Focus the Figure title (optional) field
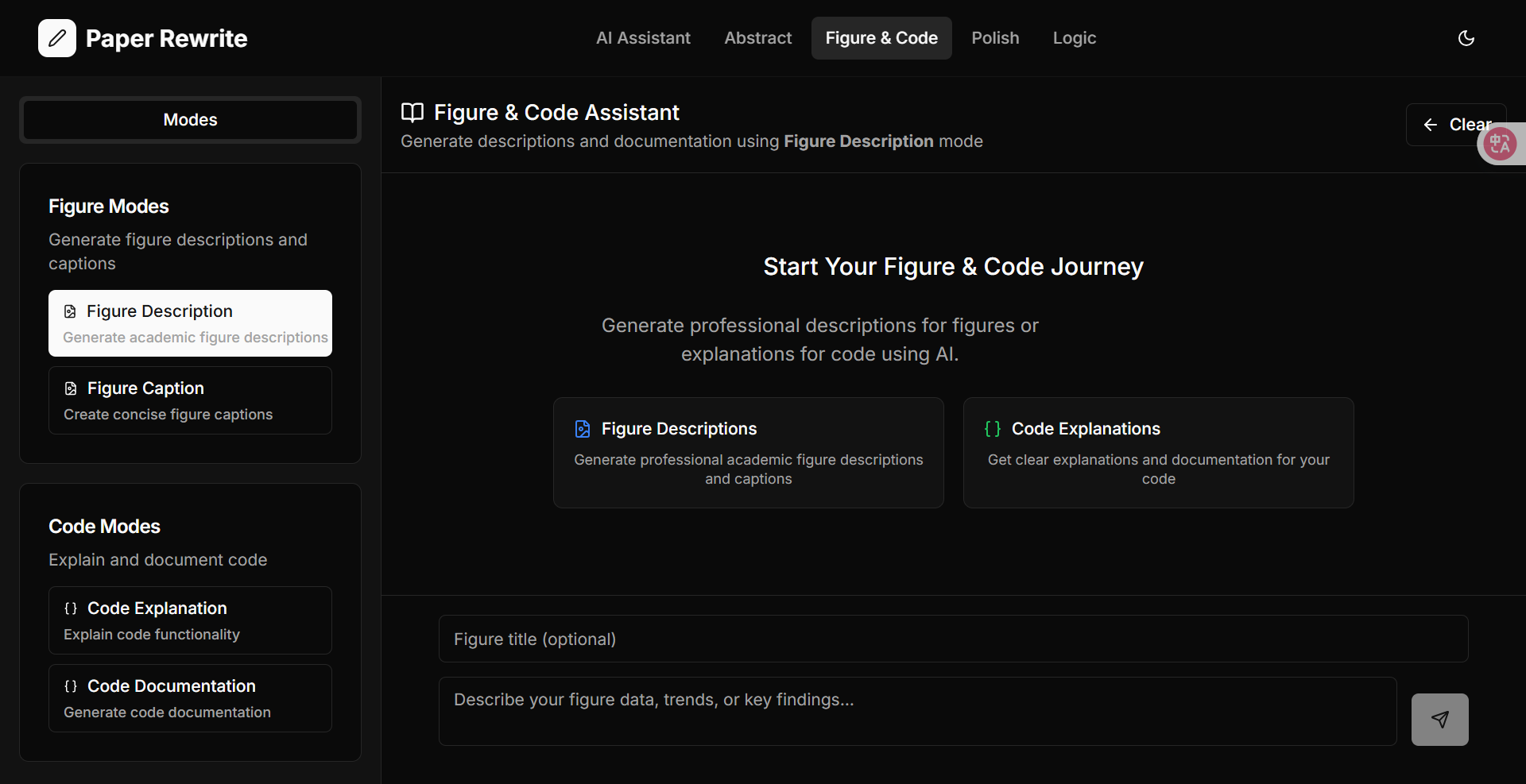Viewport: 1526px width, 784px height. [953, 639]
